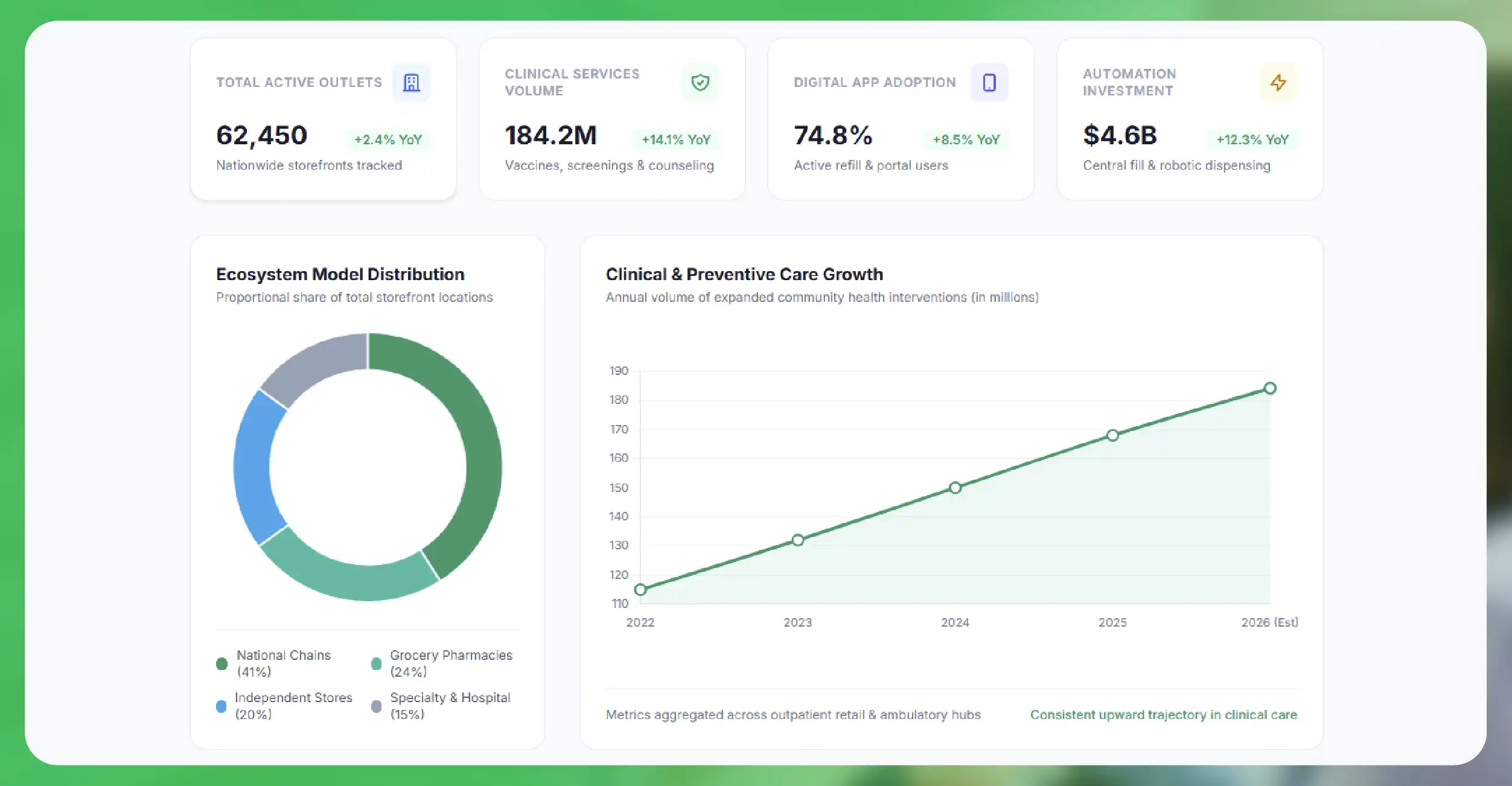
Task: Select the 2022 data point on the line chart
Action: coord(640,590)
